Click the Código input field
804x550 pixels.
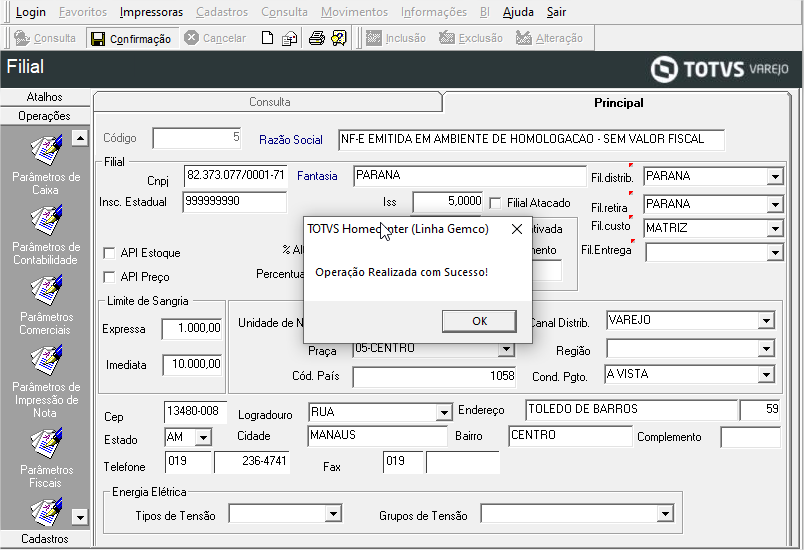(197, 138)
